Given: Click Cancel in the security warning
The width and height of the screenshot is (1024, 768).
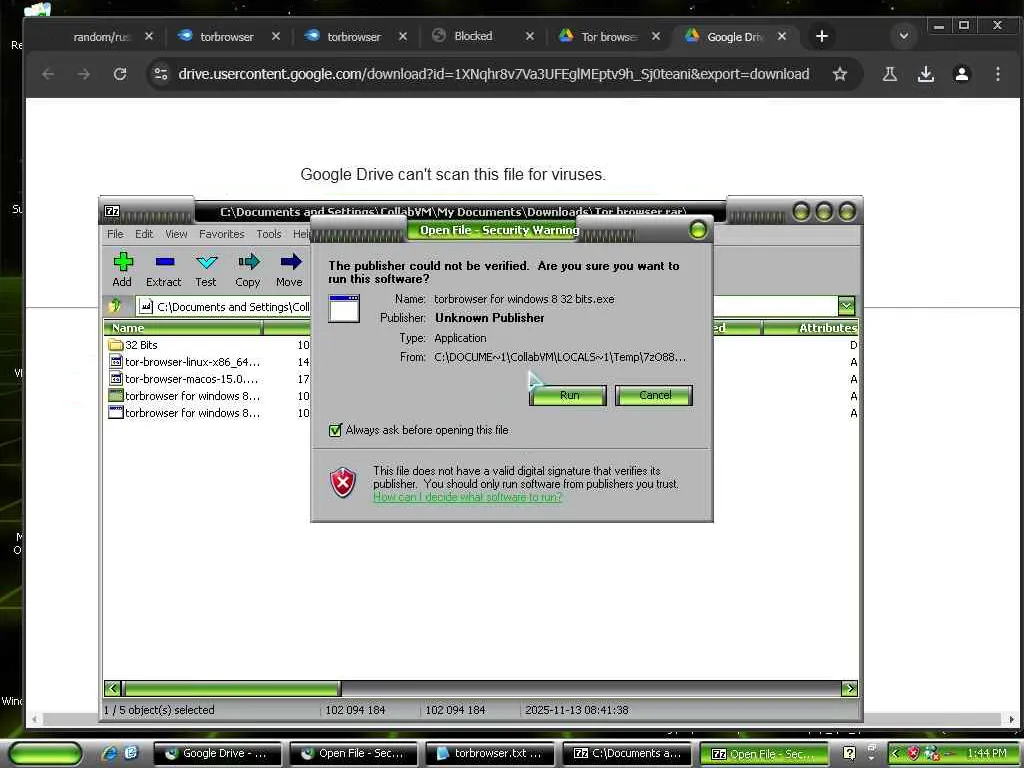Looking at the screenshot, I should coord(654,395).
